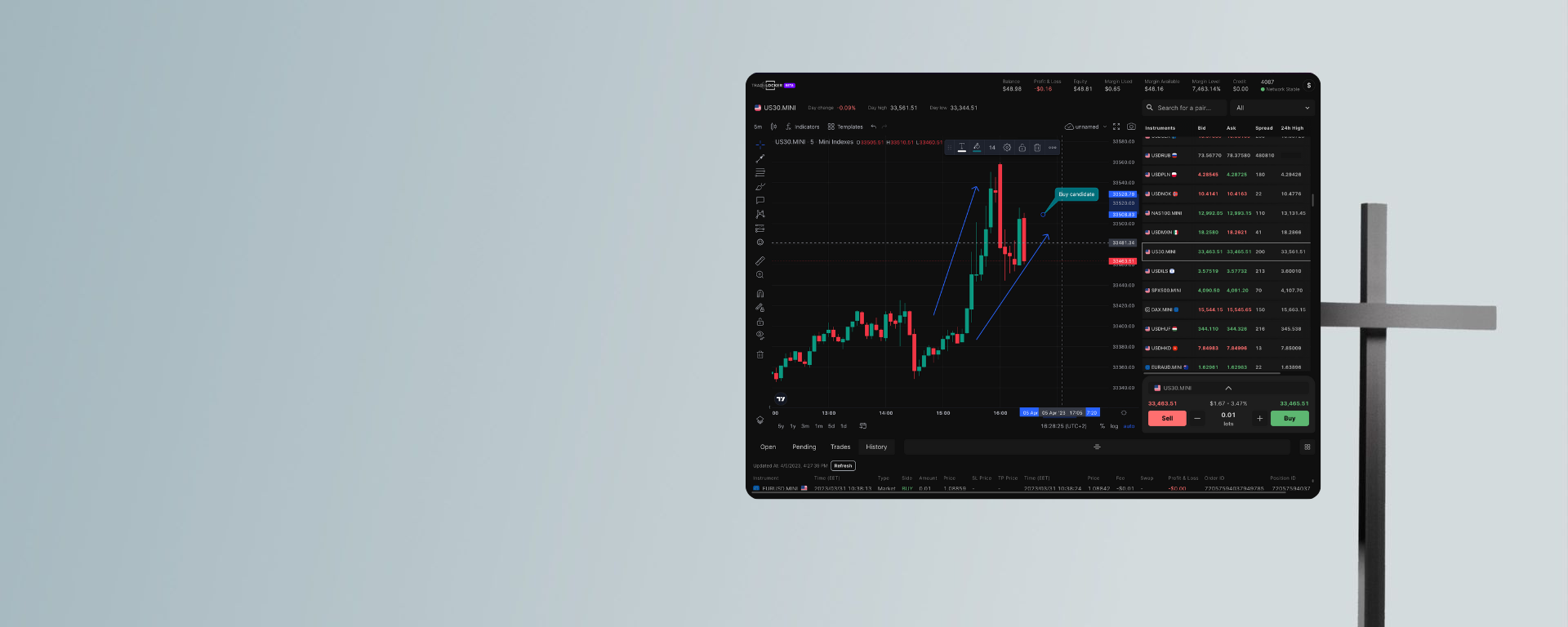This screenshot has width=1568, height=627.
Task: Switch to the Pending tab
Action: pyautogui.click(x=804, y=447)
